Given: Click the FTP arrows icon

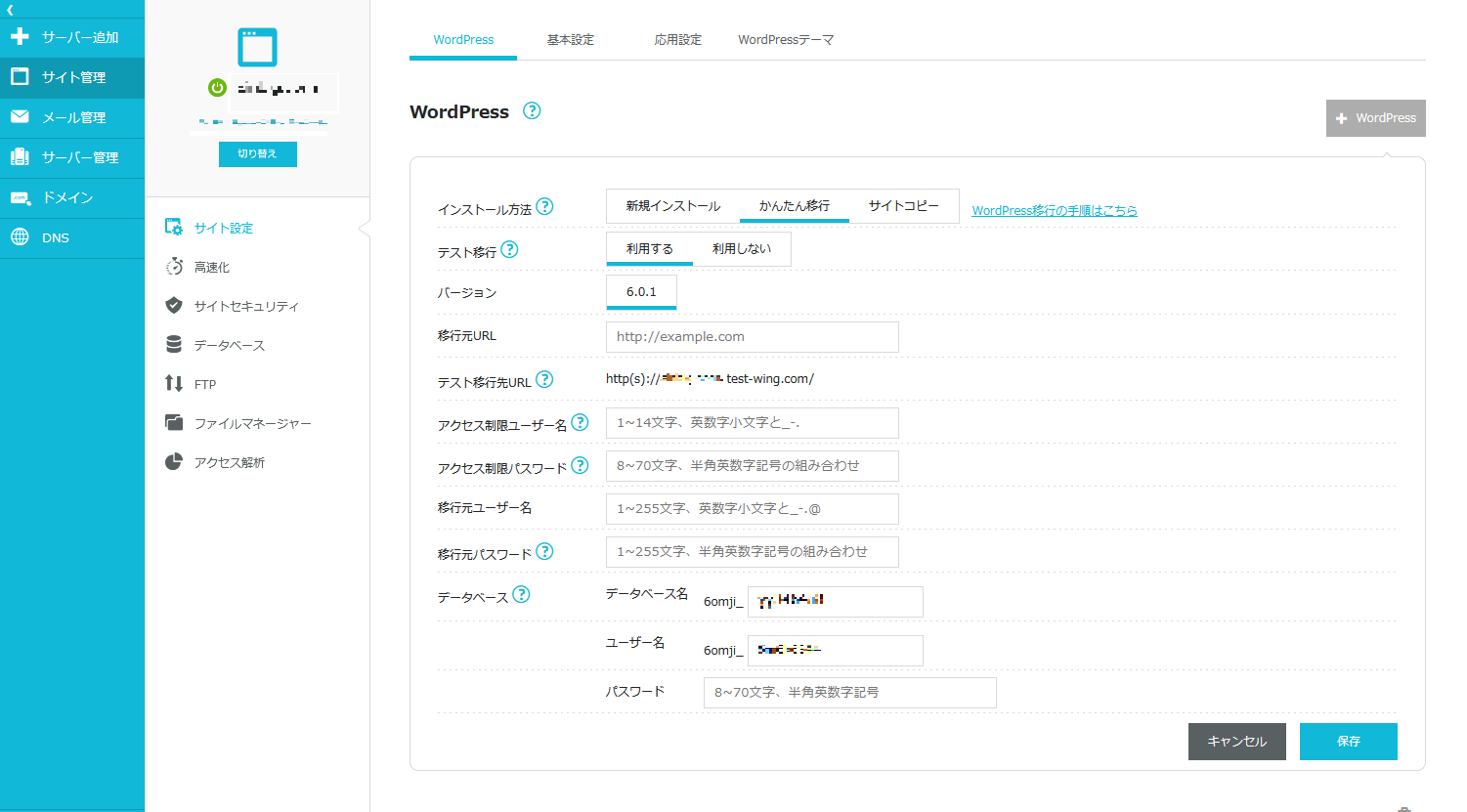Looking at the screenshot, I should click(174, 383).
